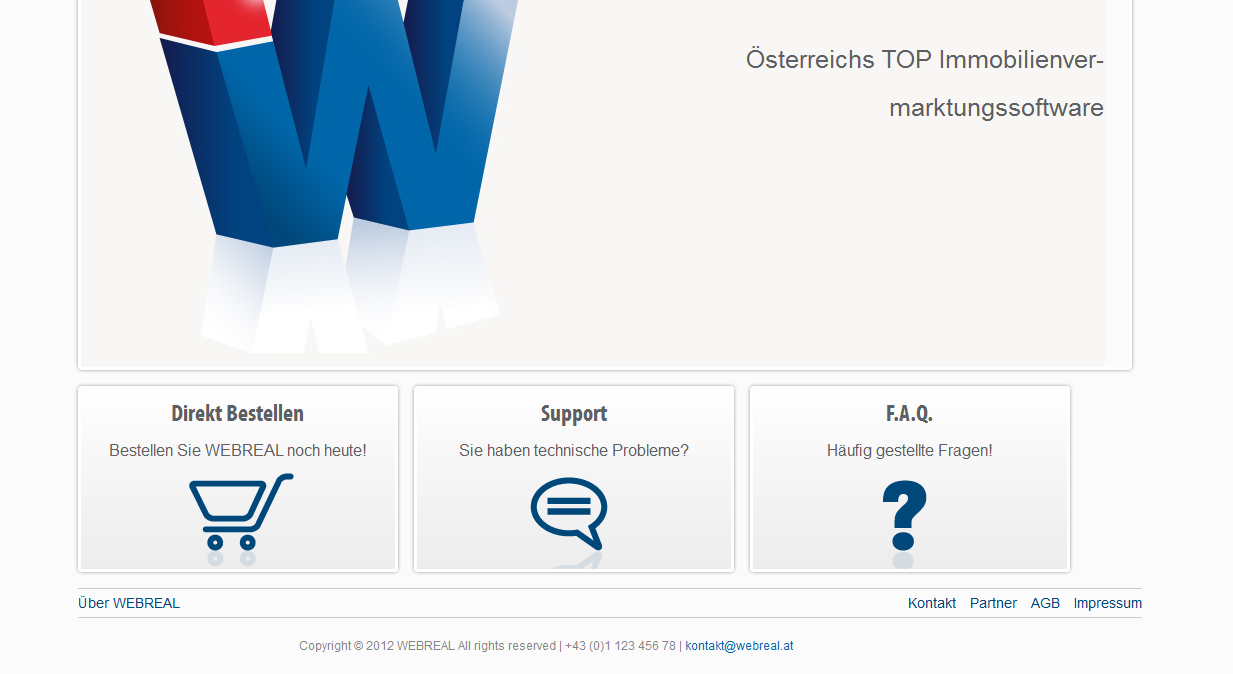Image resolution: width=1233 pixels, height=674 pixels.
Task: Click the 'marktungssoftware' slogan line
Action: tap(997, 108)
